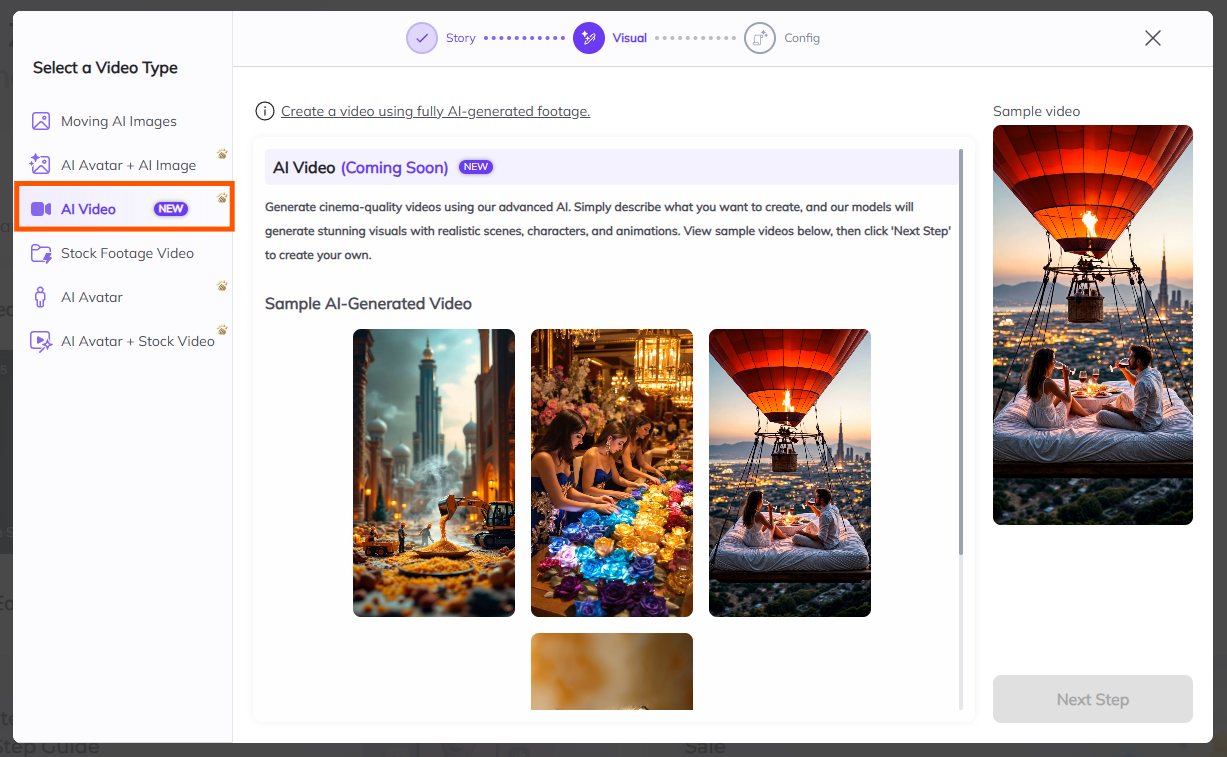Open the fully AI-generated footage link

point(435,111)
